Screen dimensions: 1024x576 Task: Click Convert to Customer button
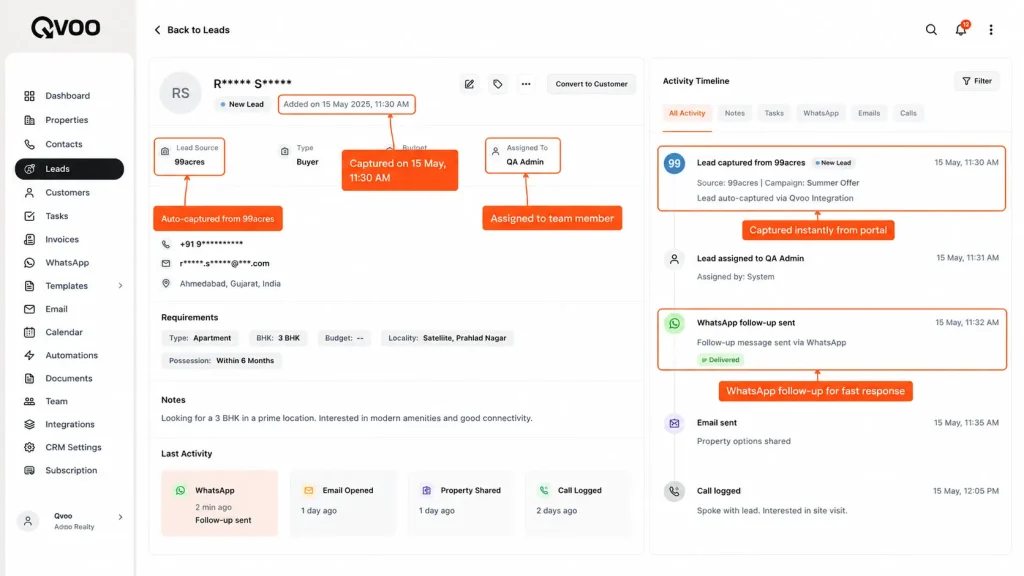coord(591,84)
